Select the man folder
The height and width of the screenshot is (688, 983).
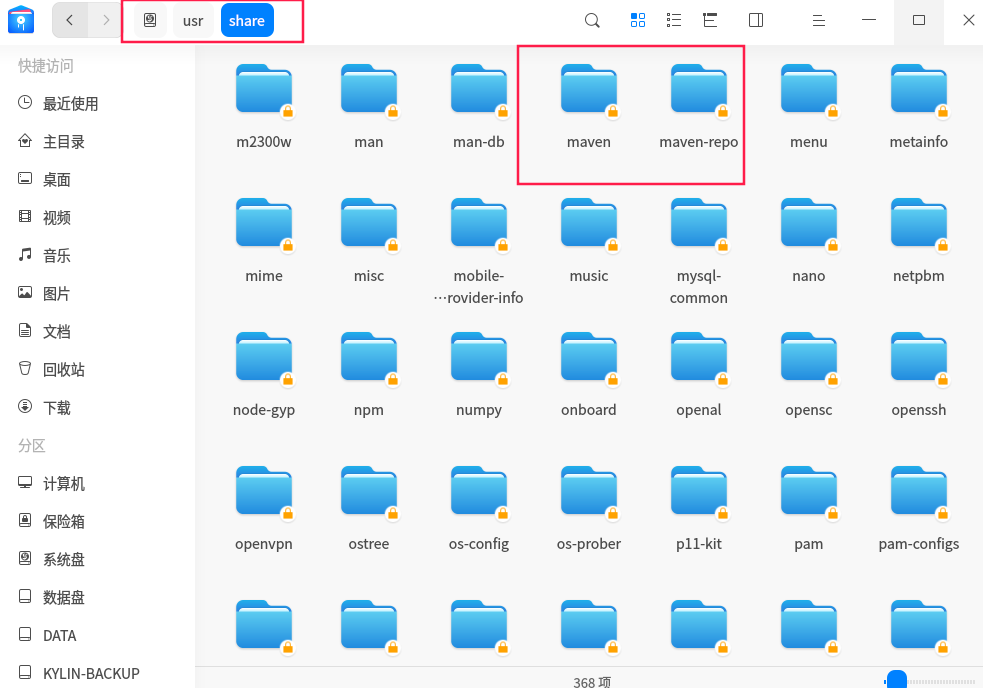pos(369,107)
